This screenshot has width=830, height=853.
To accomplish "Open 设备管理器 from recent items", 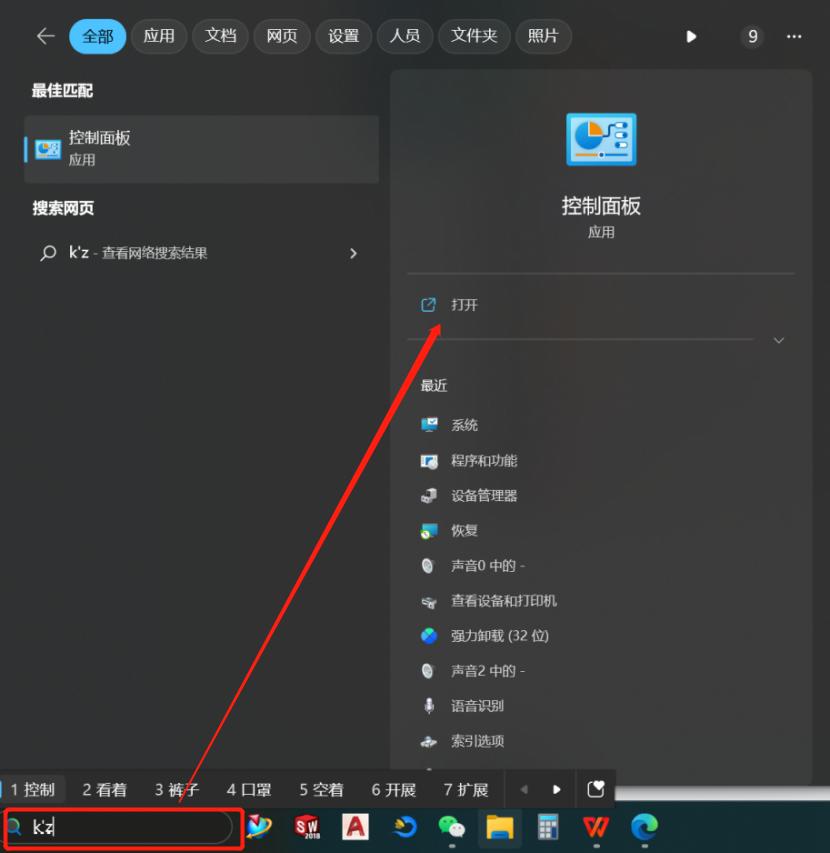I will [478, 495].
